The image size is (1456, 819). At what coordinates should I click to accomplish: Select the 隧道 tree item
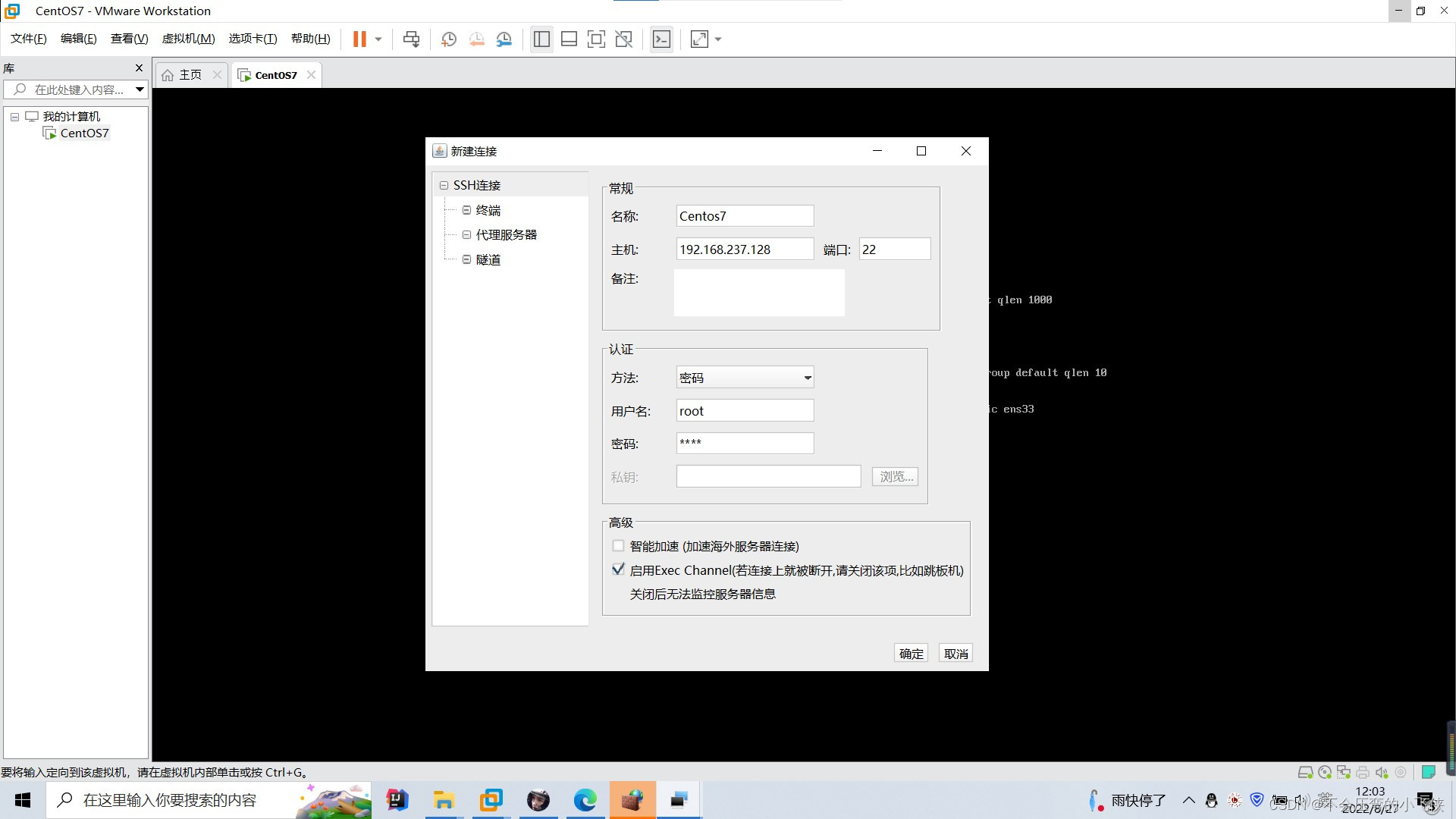(x=488, y=259)
